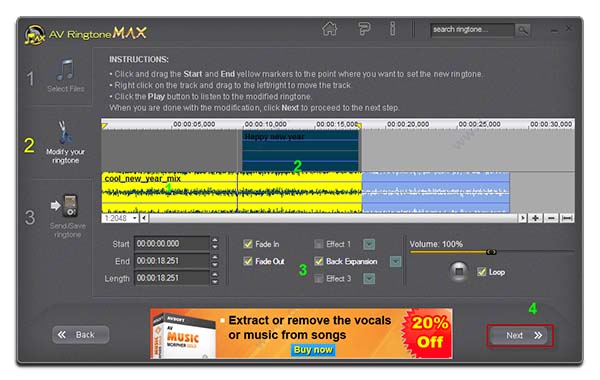The height and width of the screenshot is (380, 600).
Task: Expand the Back Expansion effect dropdown
Action: (x=395, y=261)
